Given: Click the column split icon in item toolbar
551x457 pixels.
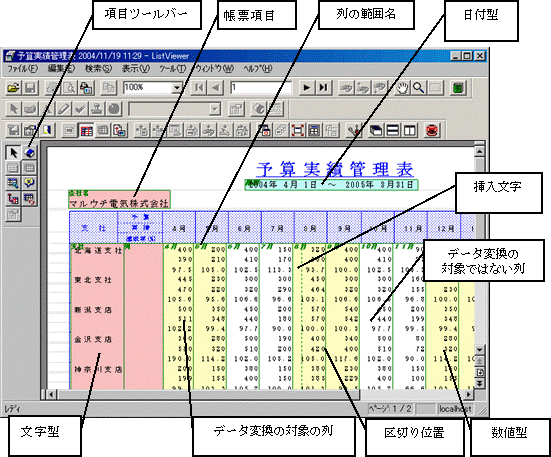Looking at the screenshot, I should [30, 198].
